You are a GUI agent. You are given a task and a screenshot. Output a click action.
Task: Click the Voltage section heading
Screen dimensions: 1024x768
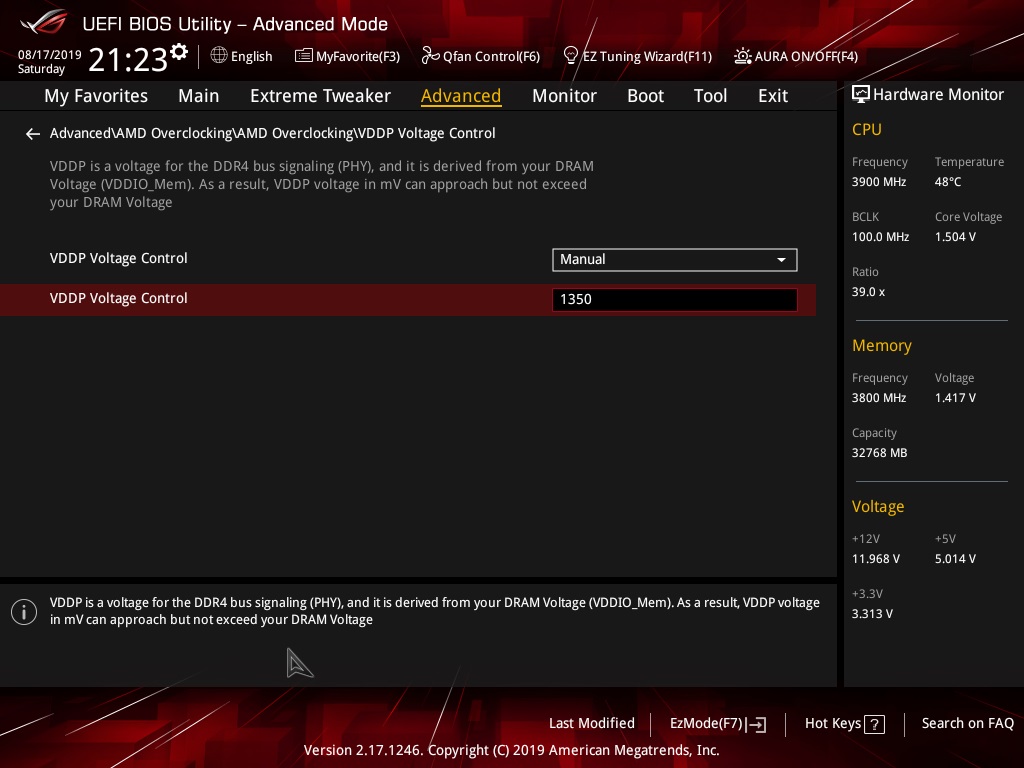click(878, 506)
